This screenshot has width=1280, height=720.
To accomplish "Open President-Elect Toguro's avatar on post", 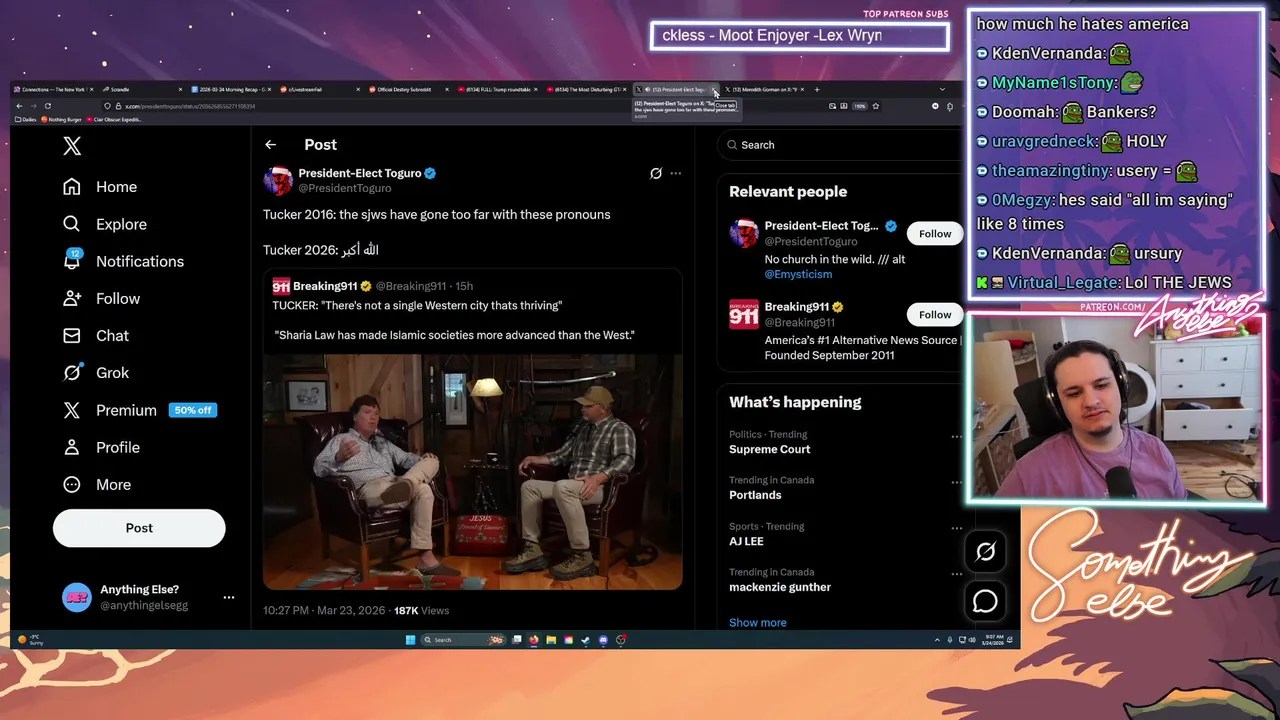I will [x=278, y=180].
